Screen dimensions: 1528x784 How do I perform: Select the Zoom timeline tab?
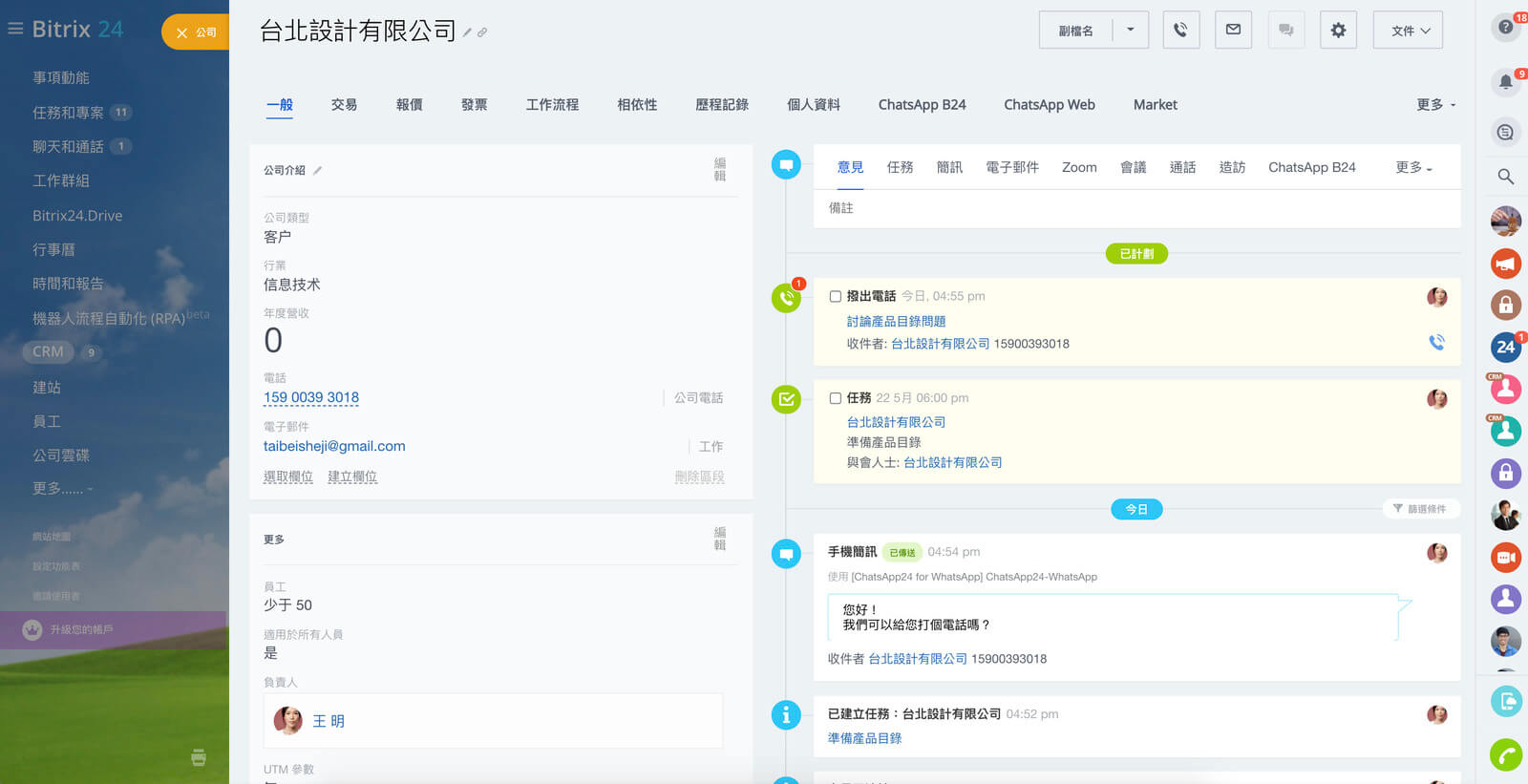tap(1079, 167)
